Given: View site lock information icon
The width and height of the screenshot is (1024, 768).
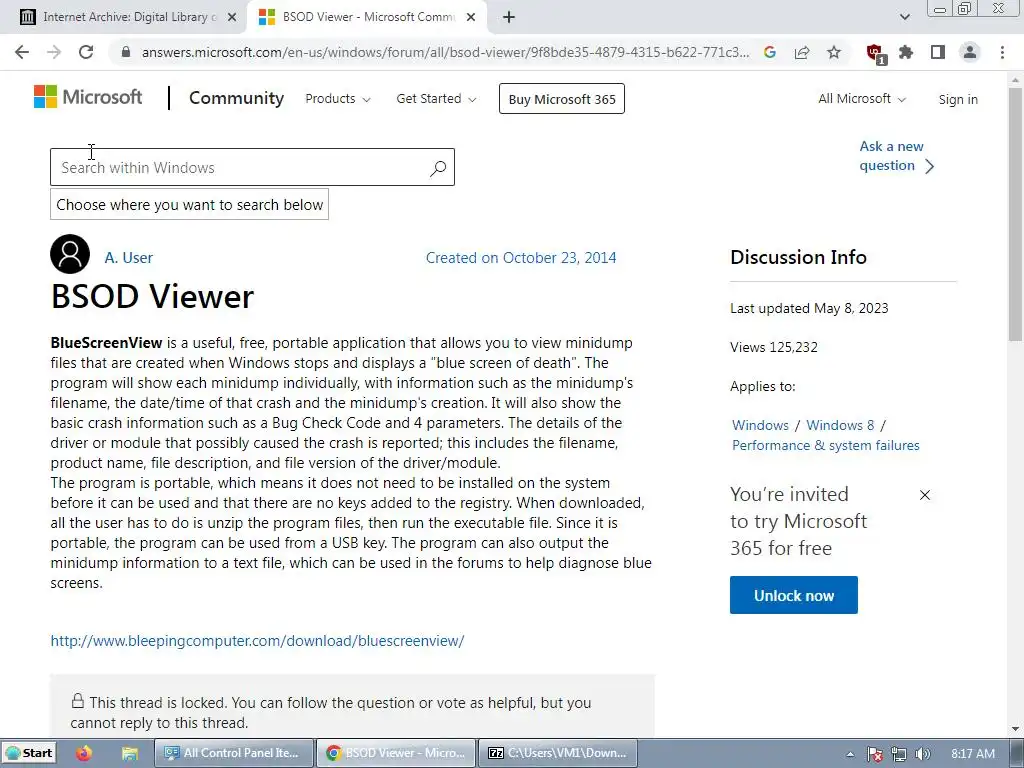Looking at the screenshot, I should 126,52.
